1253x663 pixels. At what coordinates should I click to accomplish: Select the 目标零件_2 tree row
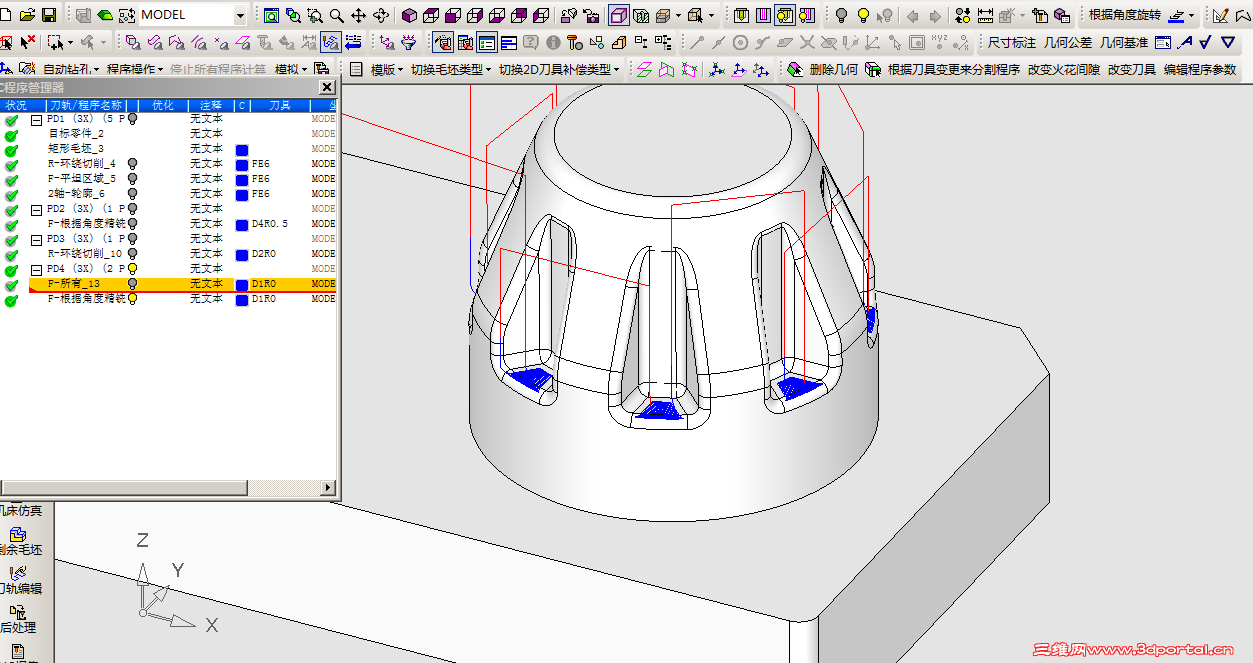pyautogui.click(x=76, y=133)
